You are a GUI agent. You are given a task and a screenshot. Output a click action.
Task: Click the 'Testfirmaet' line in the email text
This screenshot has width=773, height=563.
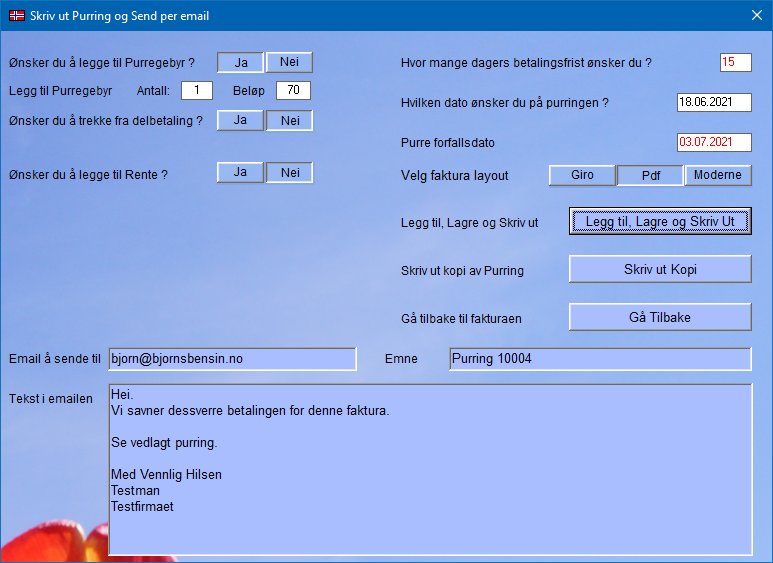tap(142, 506)
